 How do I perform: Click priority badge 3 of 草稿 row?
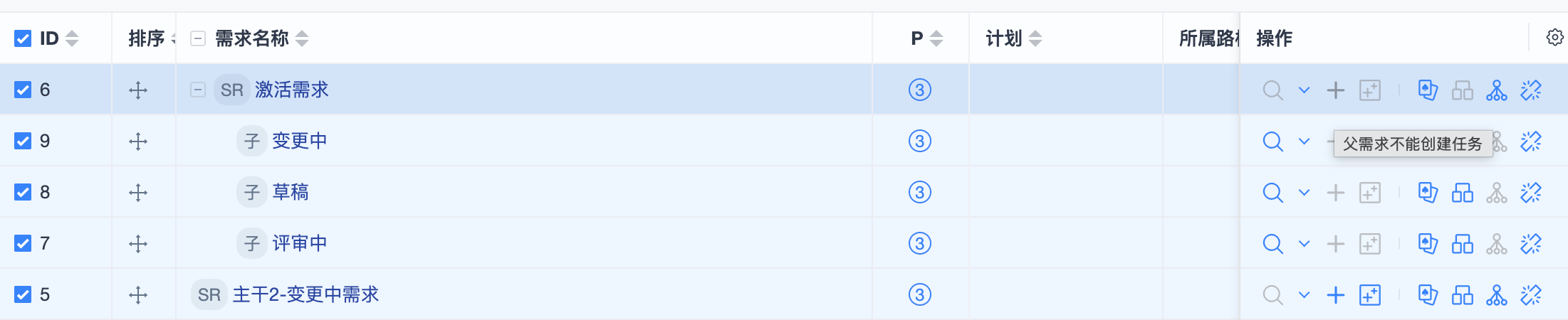[920, 192]
